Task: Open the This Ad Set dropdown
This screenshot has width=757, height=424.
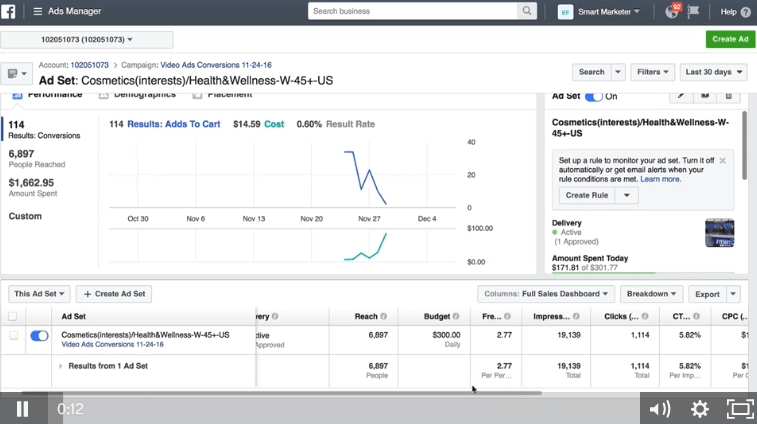Action: tap(39, 294)
